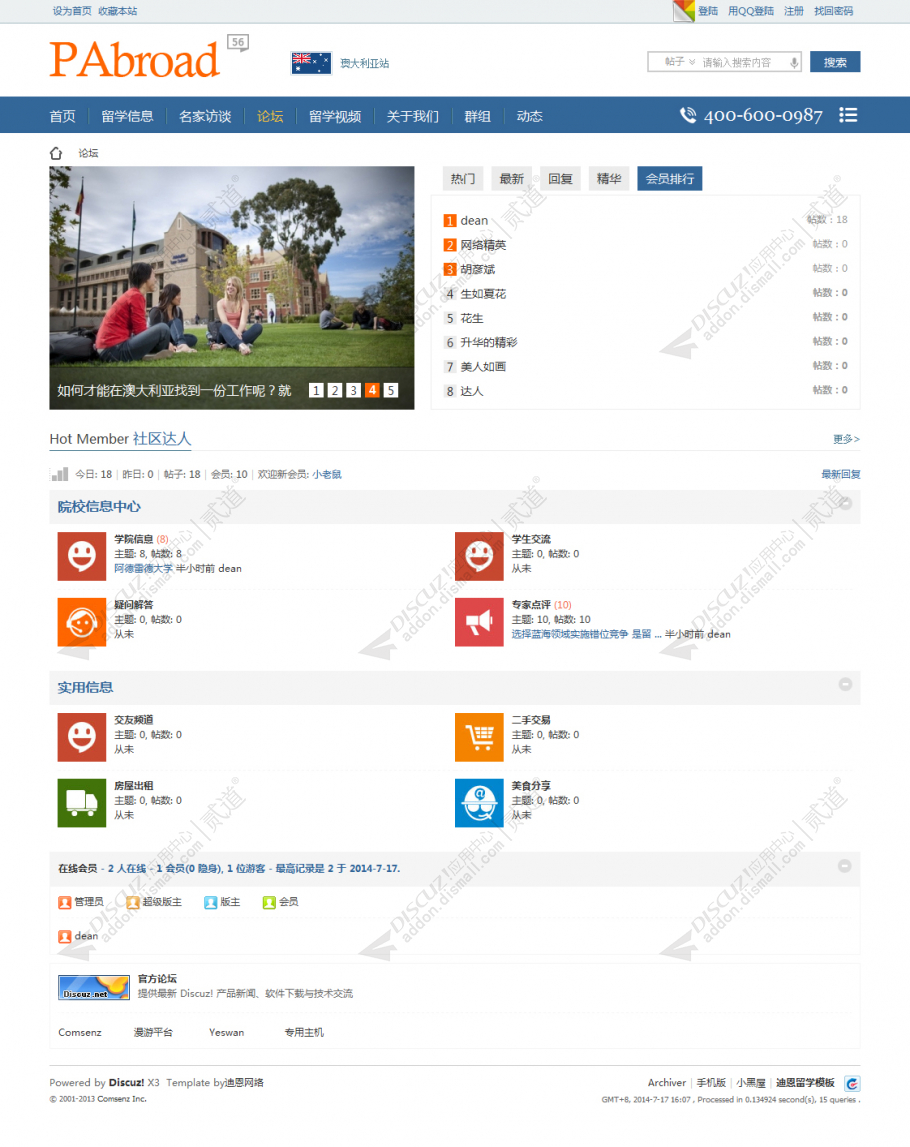Show slide 5 of the slideshow
This screenshot has height=1147, width=910.
click(391, 390)
